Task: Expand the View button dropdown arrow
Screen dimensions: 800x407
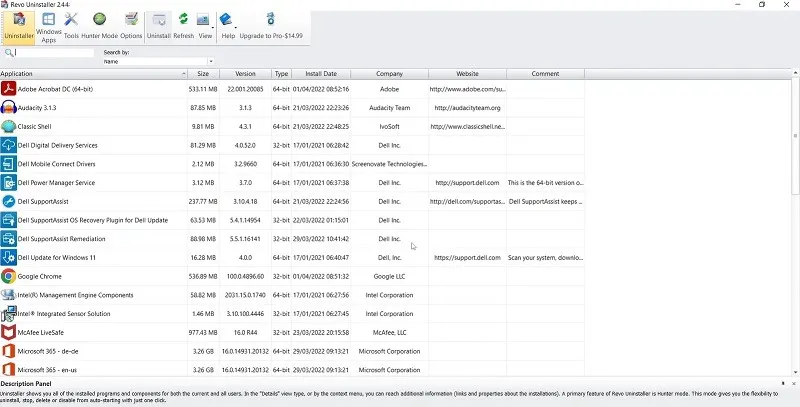Action: coord(213,27)
